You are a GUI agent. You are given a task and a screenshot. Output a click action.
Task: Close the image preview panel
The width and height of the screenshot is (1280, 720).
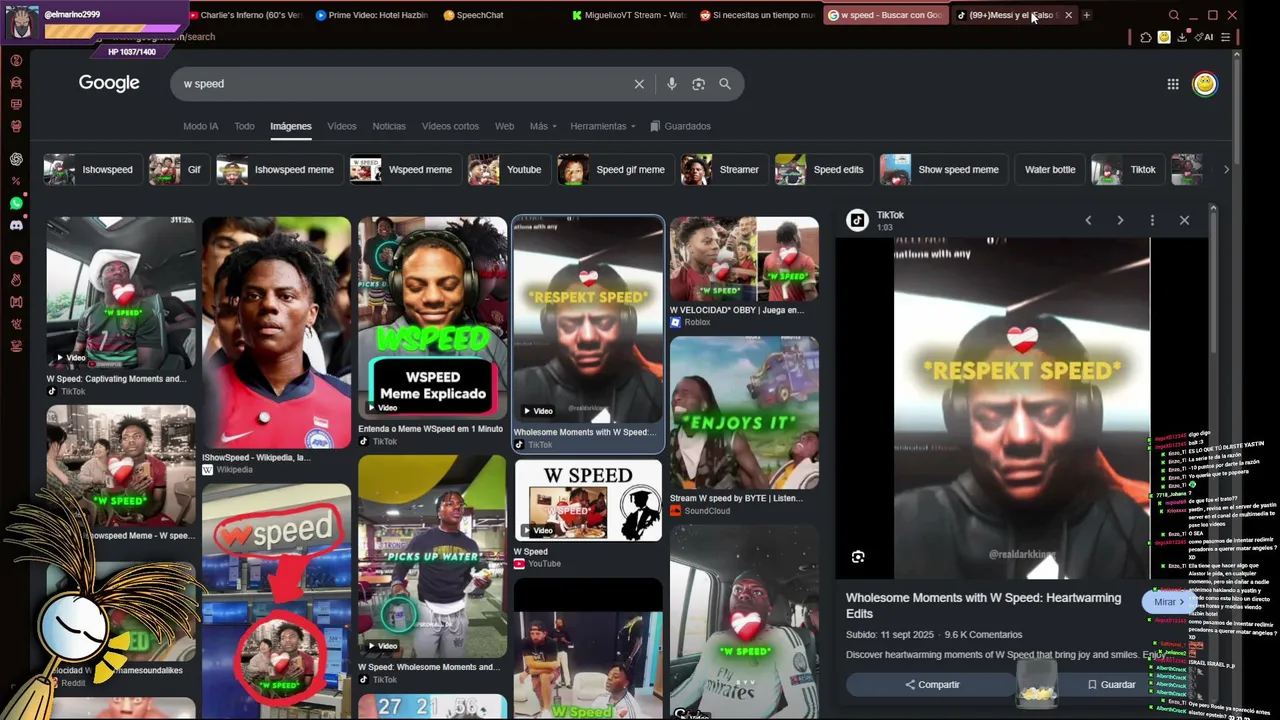1184,220
